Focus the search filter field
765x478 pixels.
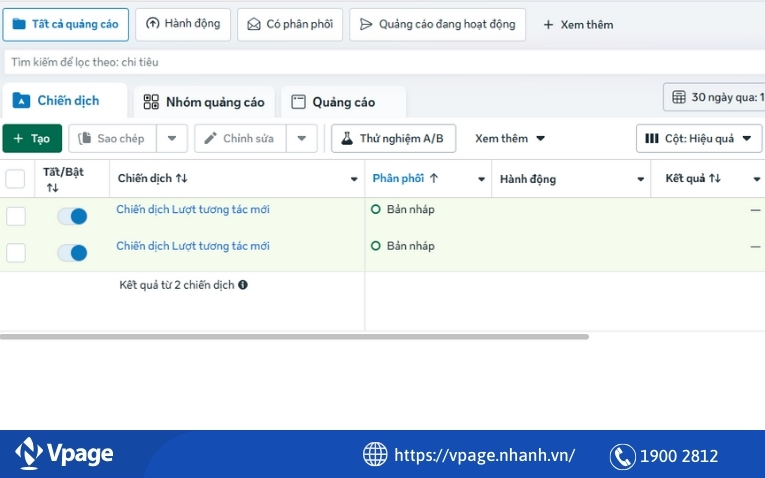(x=384, y=62)
